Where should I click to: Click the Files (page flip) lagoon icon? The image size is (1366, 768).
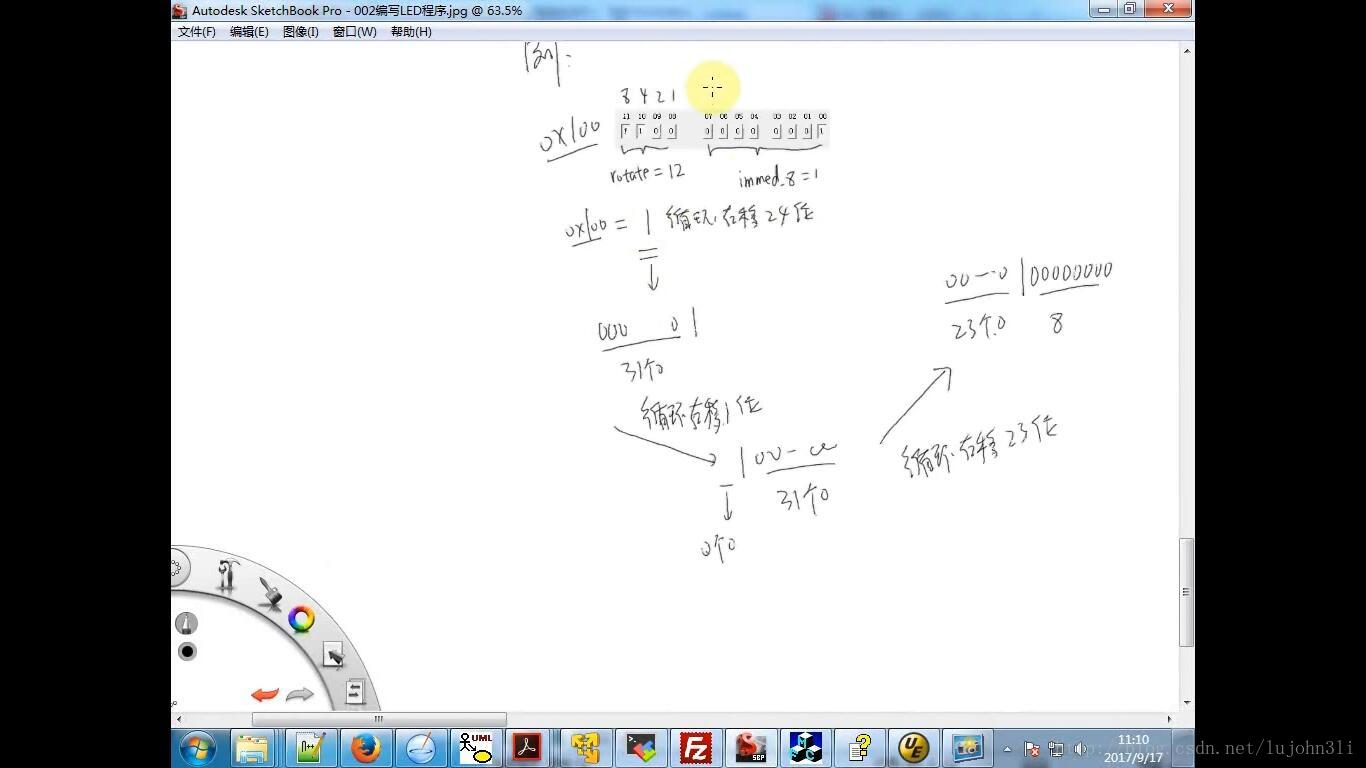(x=354, y=691)
